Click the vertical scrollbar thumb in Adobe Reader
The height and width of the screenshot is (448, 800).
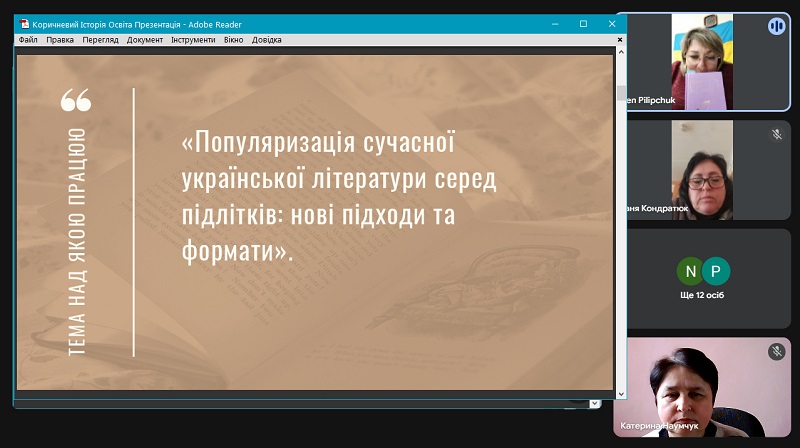621,95
